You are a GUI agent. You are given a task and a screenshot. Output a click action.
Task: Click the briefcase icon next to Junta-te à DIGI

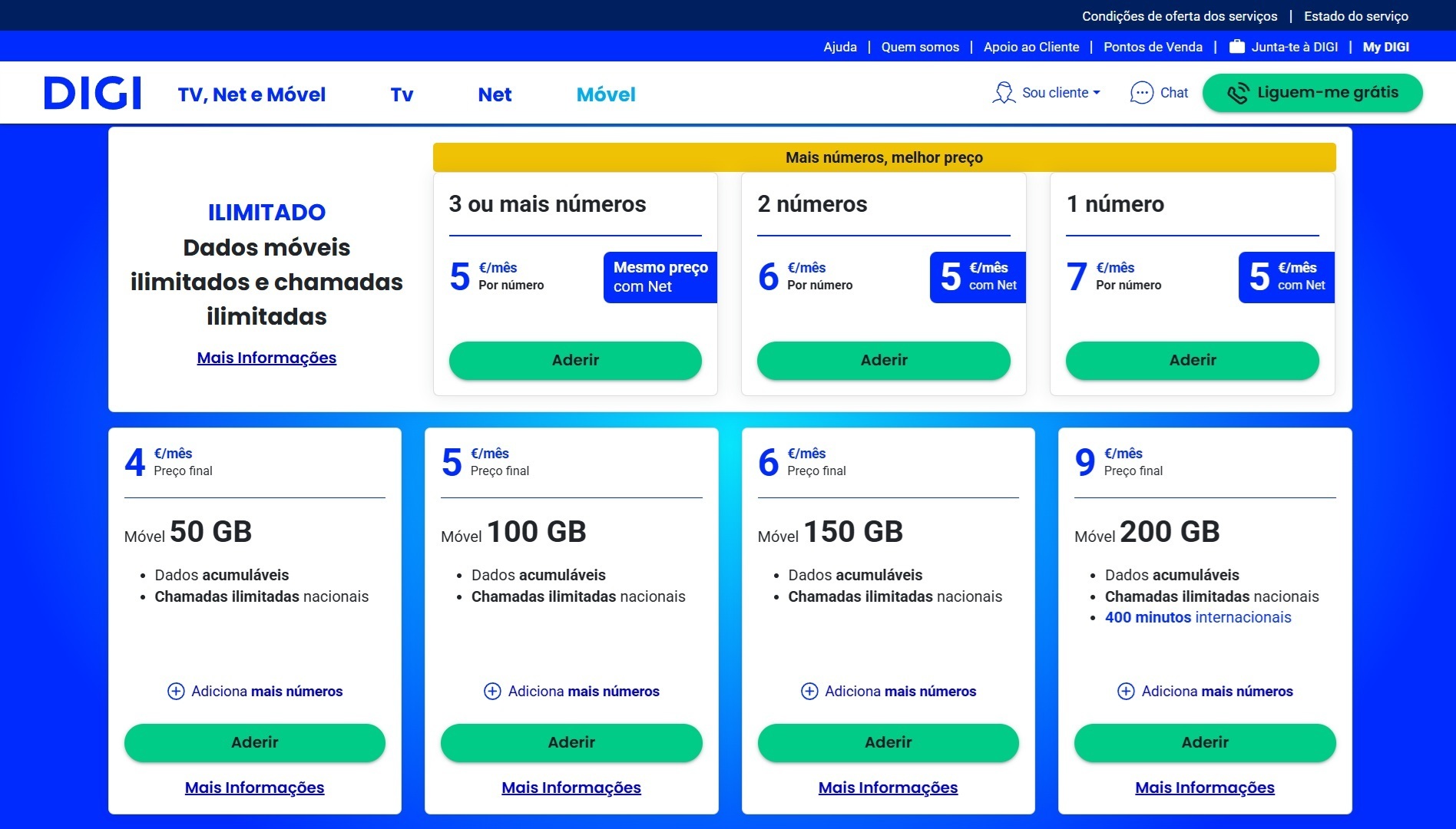tap(1236, 47)
